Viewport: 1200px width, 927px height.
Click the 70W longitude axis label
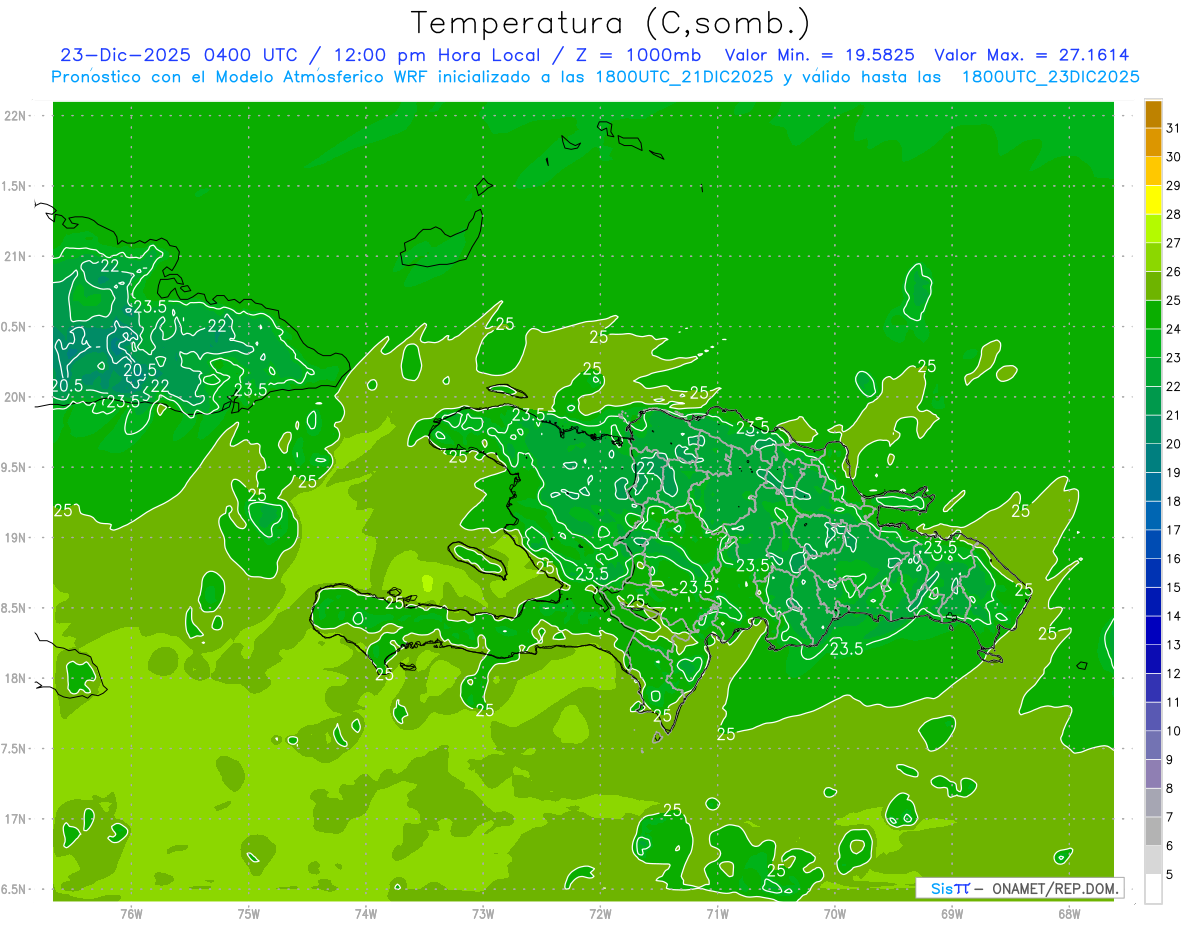[834, 913]
